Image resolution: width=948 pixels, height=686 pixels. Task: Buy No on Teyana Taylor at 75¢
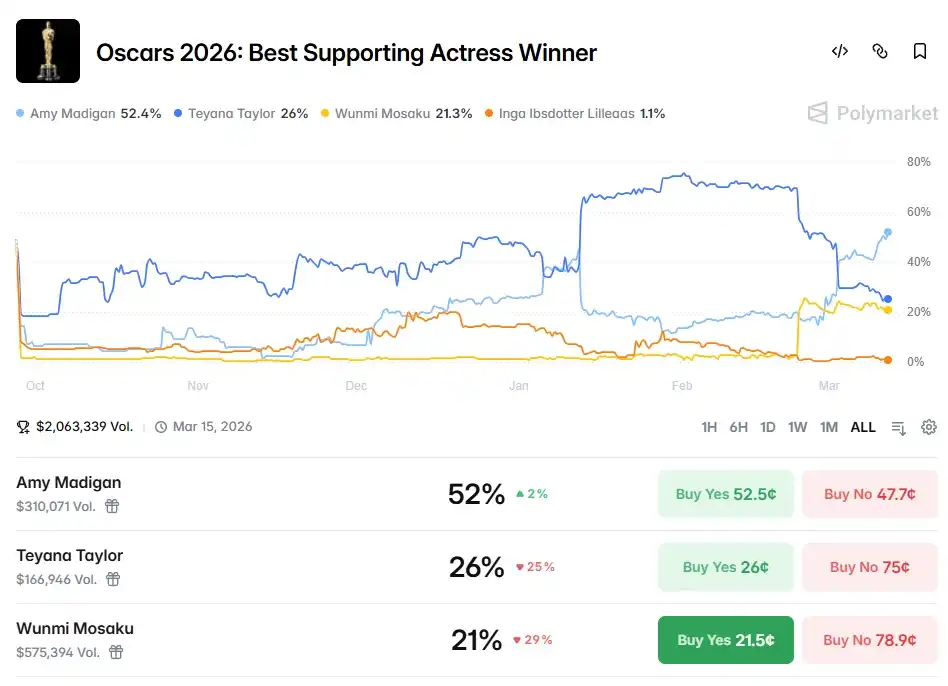point(869,567)
